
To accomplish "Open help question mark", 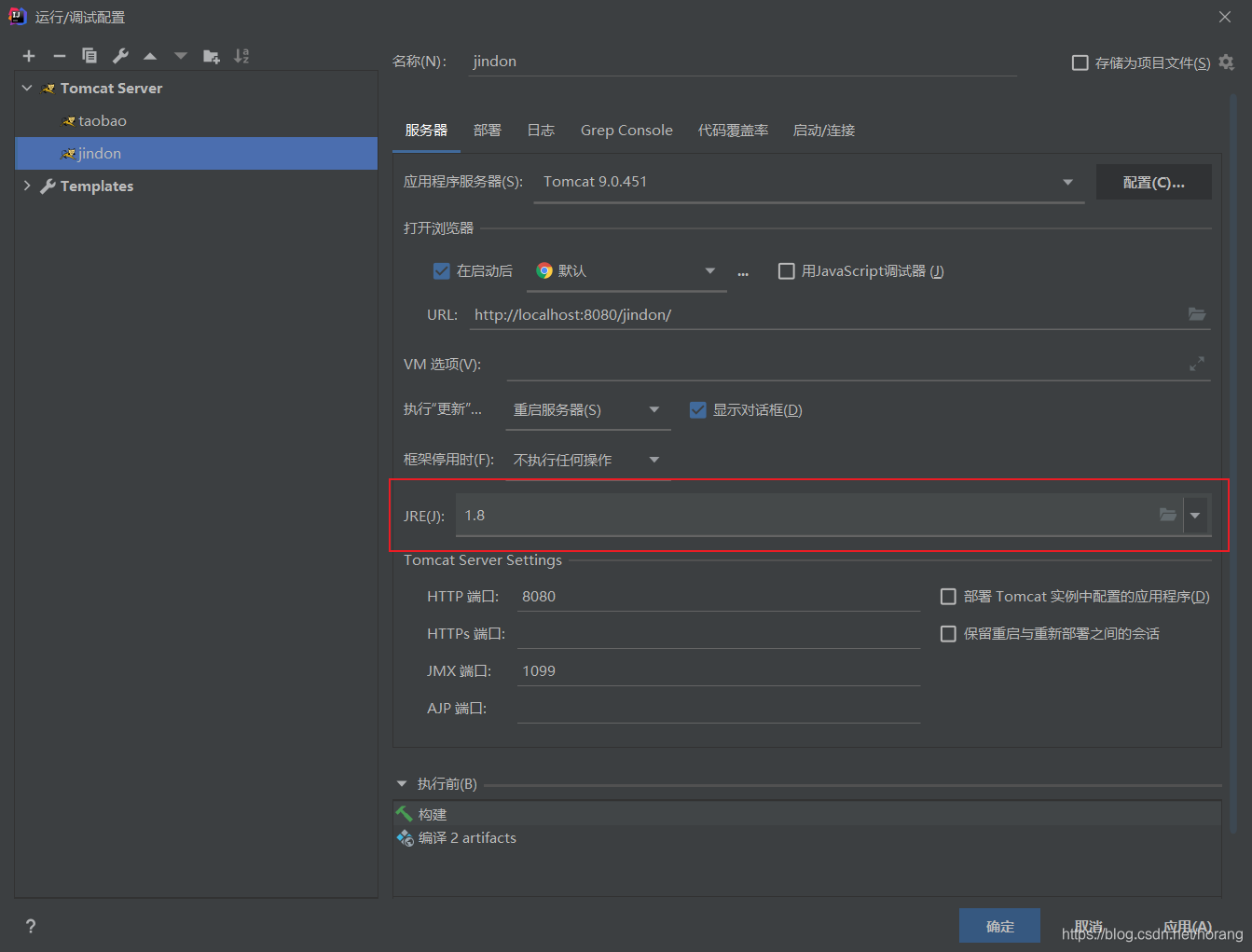I will pos(31,926).
